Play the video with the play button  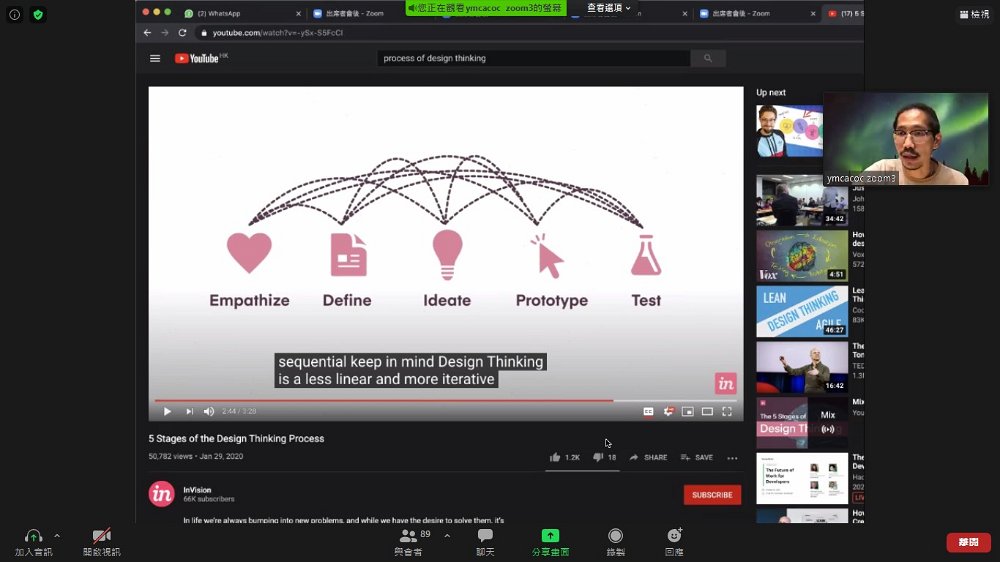click(x=167, y=411)
